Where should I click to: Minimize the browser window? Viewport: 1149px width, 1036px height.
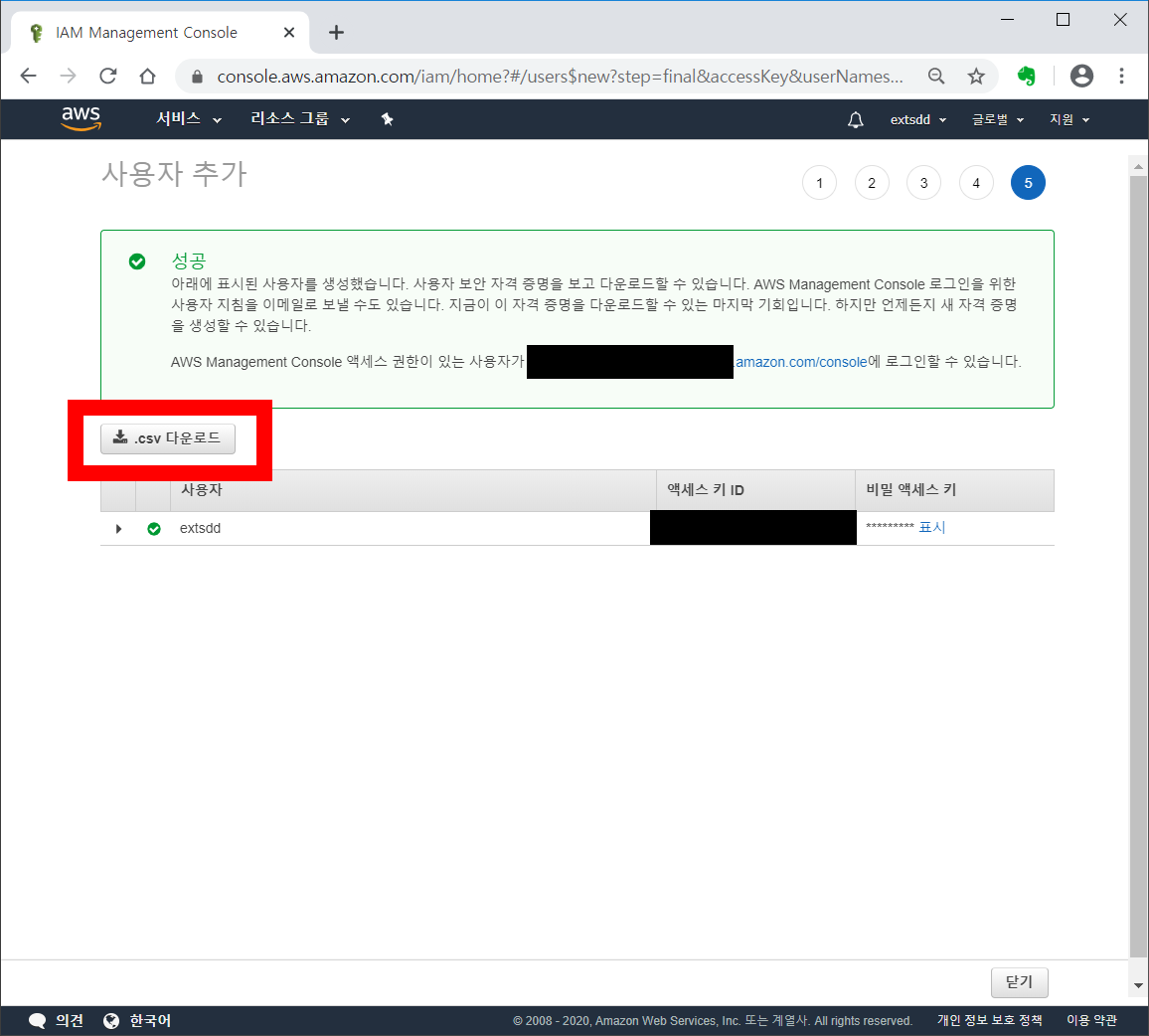[x=1008, y=20]
